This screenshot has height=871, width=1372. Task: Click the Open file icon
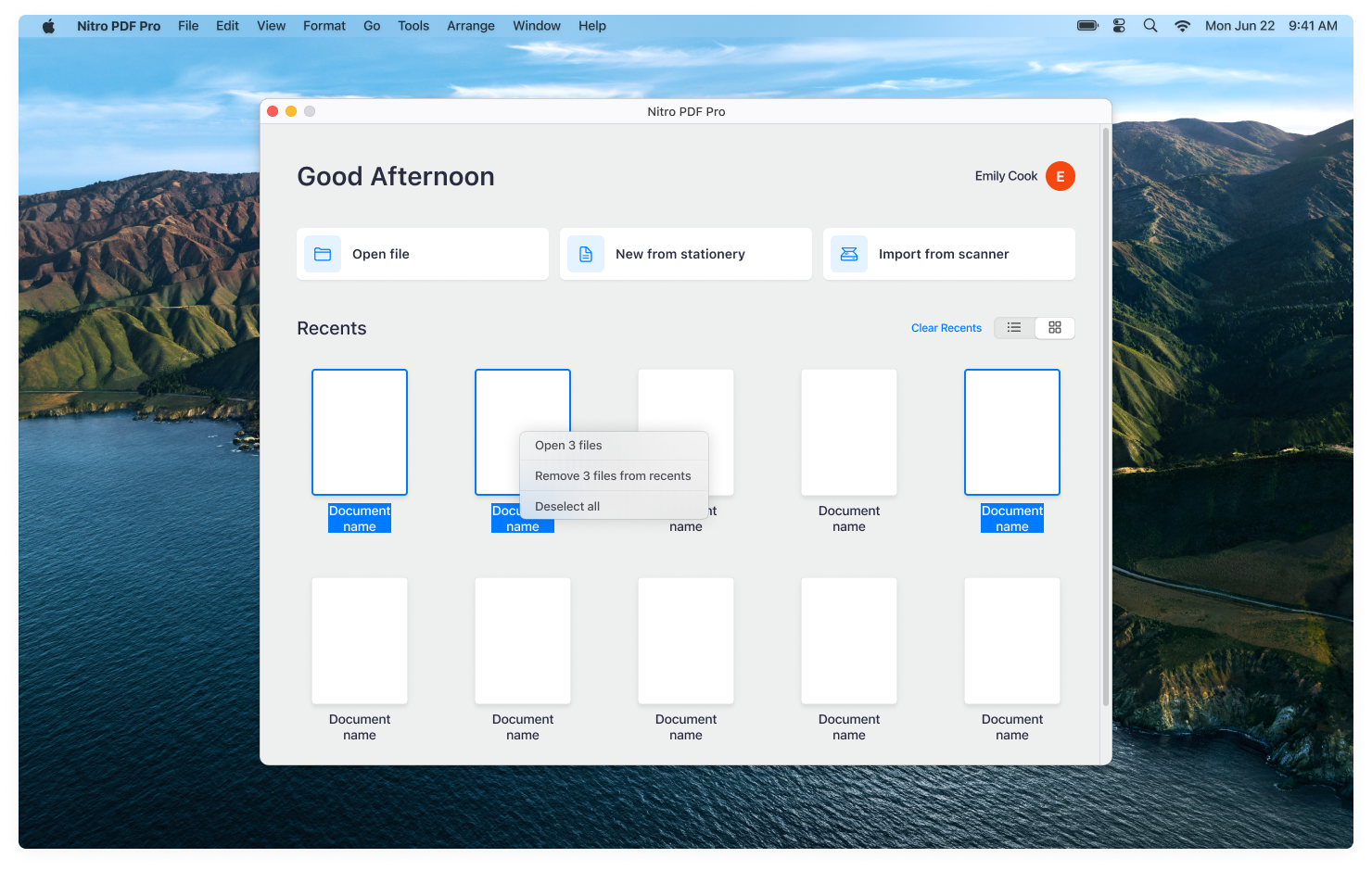coord(322,253)
